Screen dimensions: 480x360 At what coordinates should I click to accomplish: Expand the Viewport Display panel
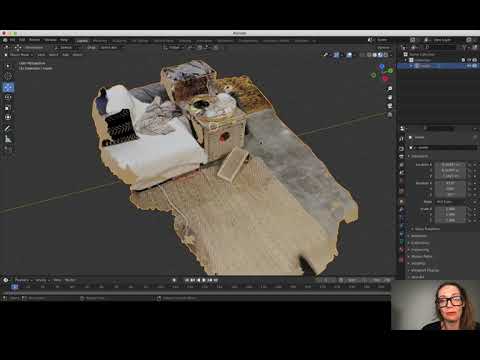coord(423,270)
